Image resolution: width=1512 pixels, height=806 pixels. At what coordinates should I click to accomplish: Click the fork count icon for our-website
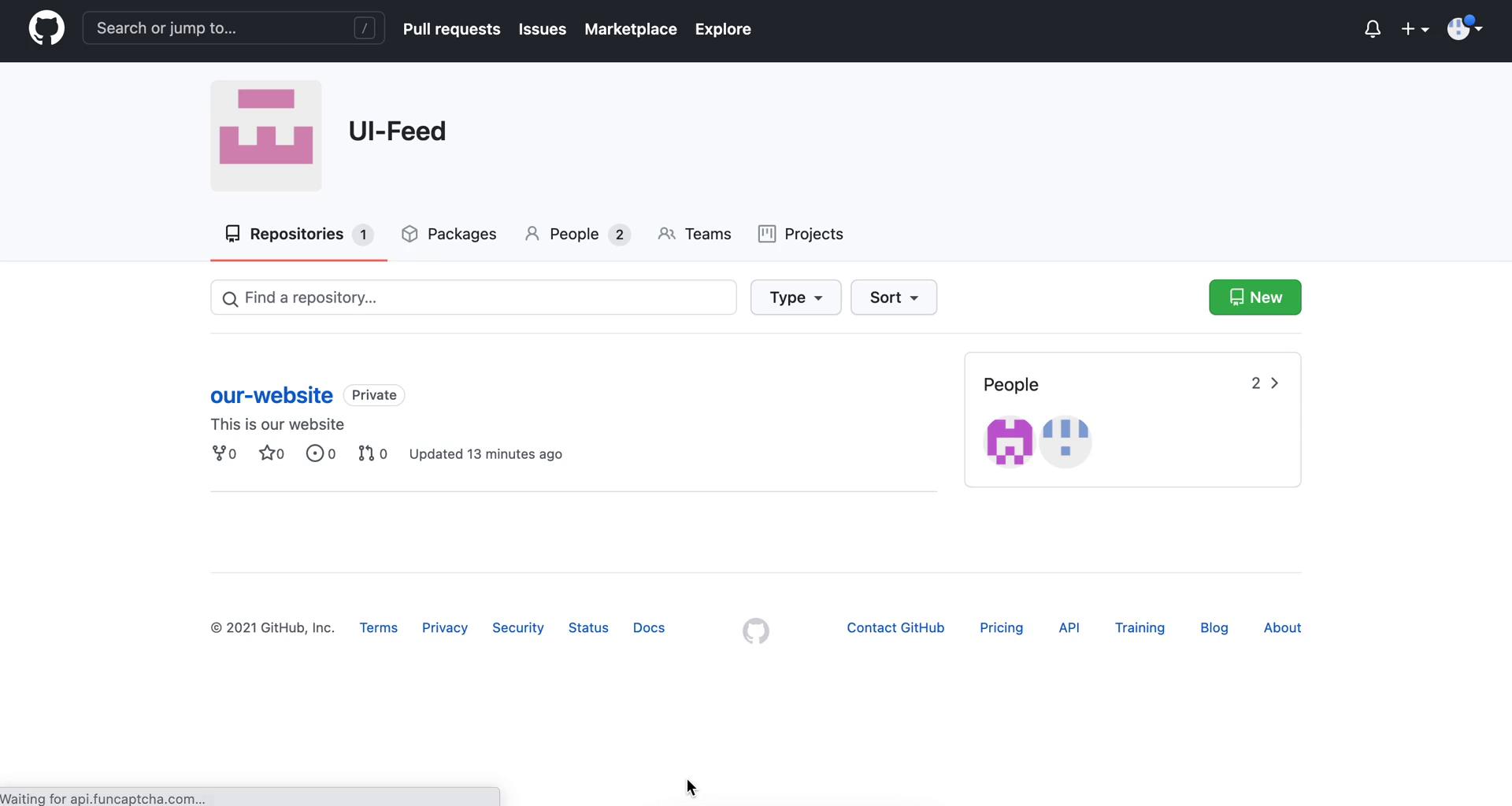(219, 453)
